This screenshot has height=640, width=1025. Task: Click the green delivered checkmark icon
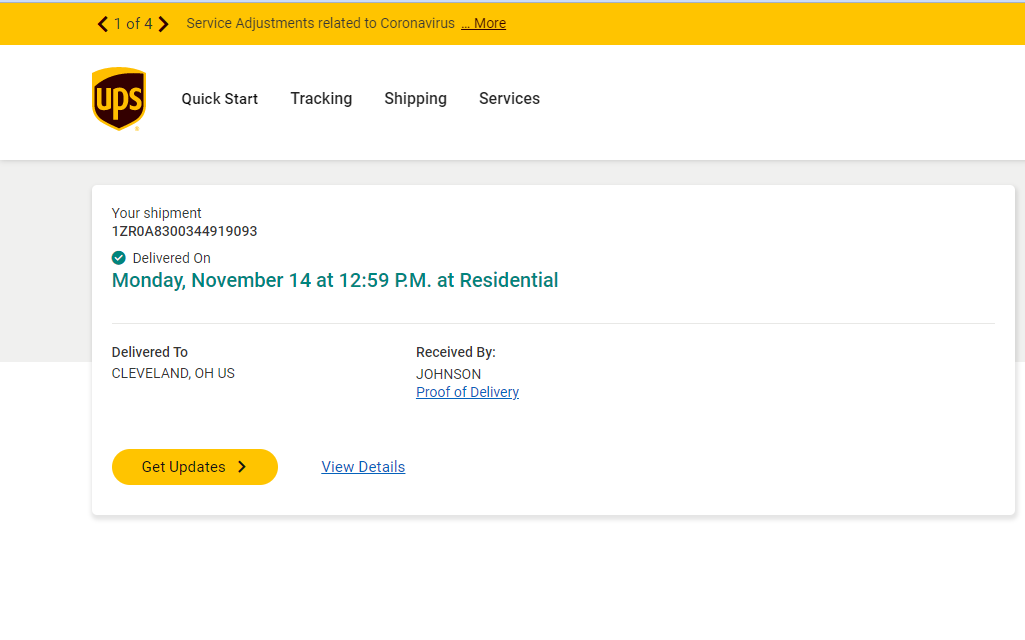point(118,258)
